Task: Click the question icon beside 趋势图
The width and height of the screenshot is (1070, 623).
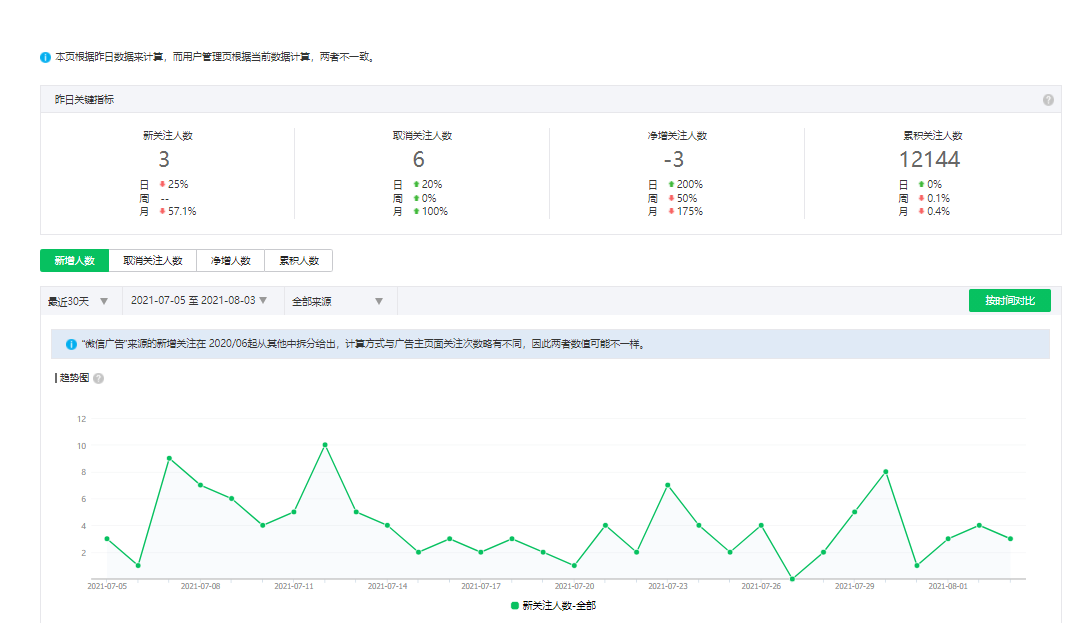Action: pyautogui.click(x=98, y=378)
